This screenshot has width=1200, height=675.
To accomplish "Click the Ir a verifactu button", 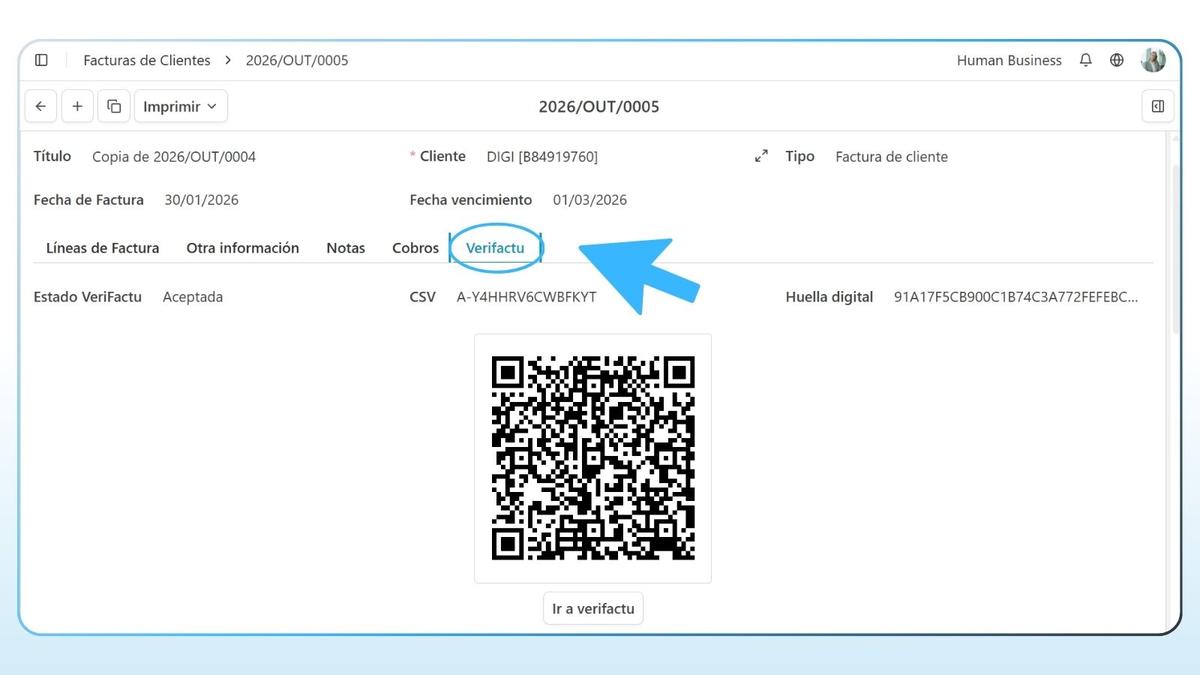I will [x=593, y=608].
